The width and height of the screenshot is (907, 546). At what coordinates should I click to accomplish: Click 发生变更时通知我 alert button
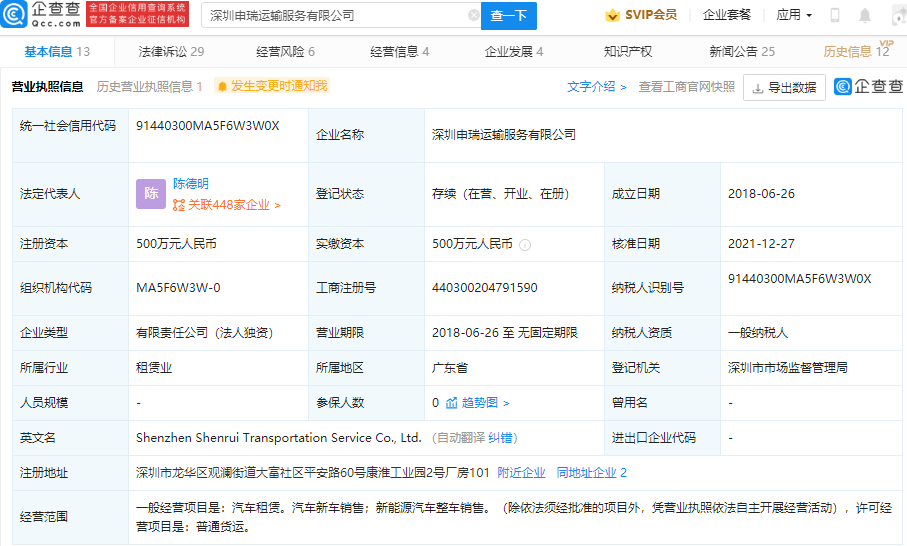(x=272, y=86)
